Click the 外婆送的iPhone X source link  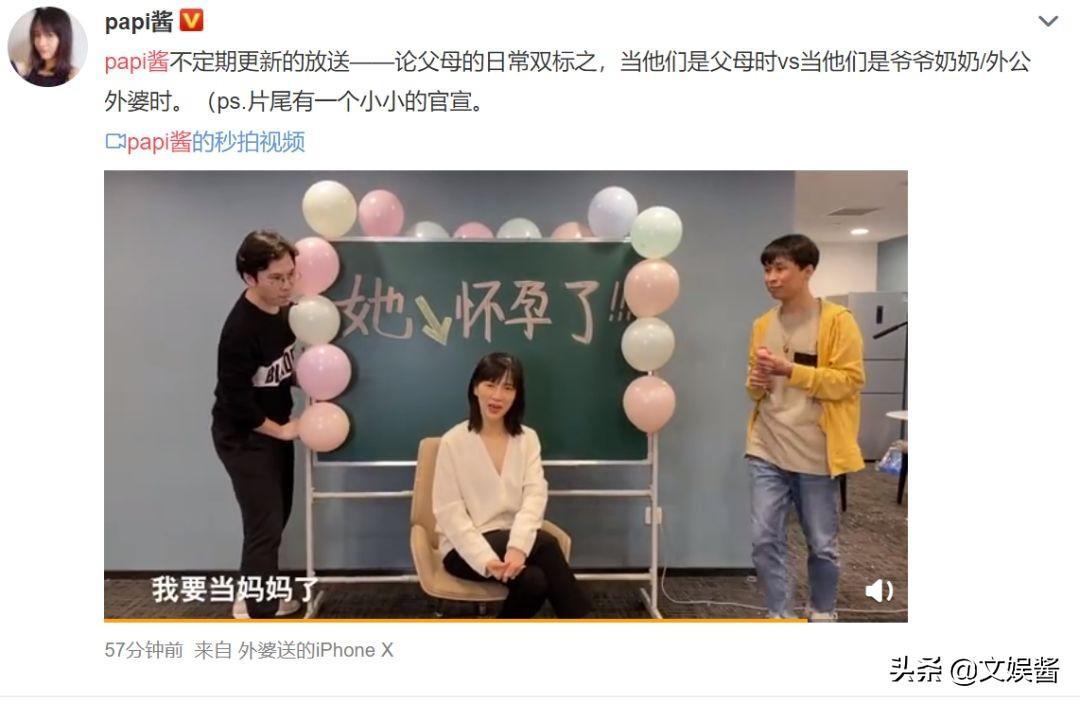click(315, 650)
